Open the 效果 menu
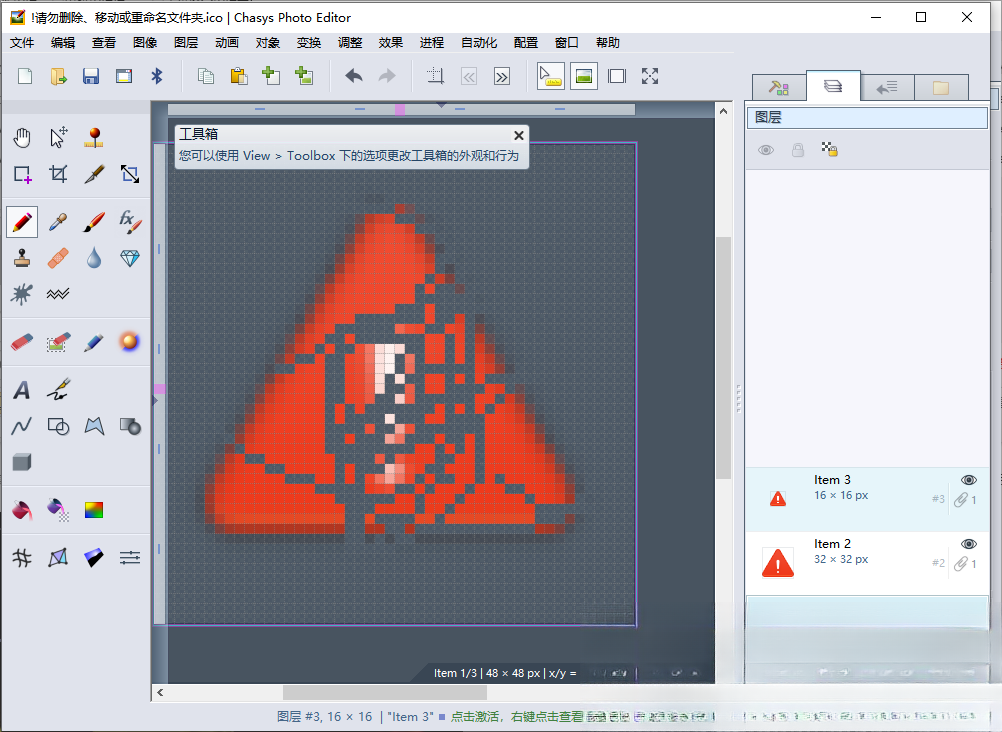 (390, 43)
